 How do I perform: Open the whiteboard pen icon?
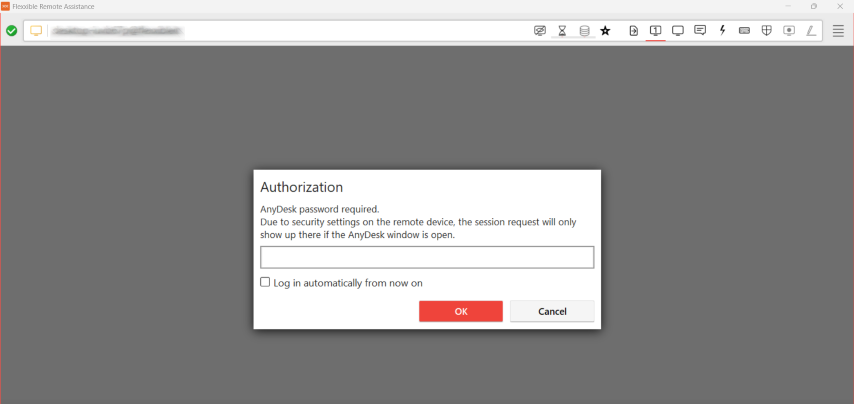click(812, 31)
